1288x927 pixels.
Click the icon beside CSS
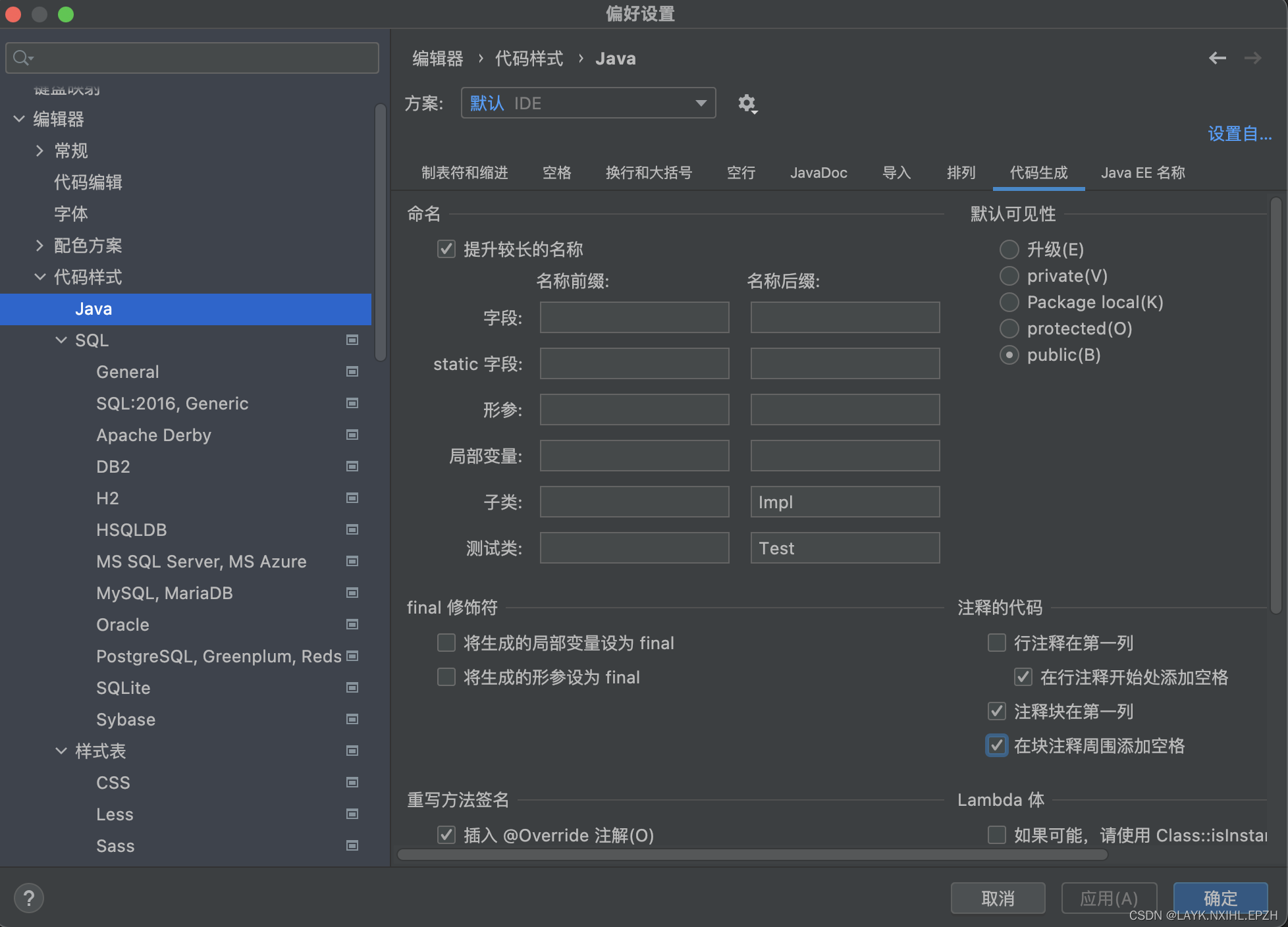pos(352,782)
